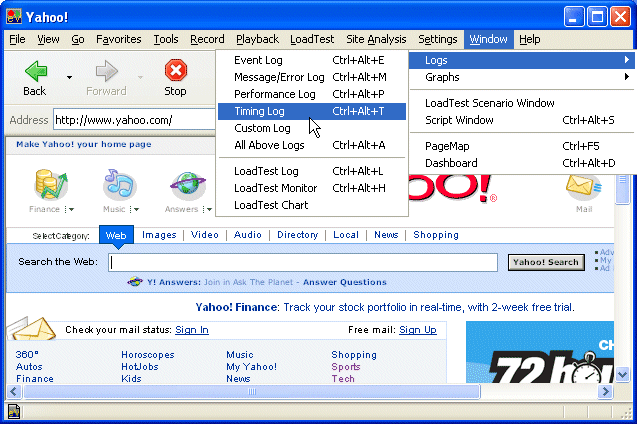Select Message/Error Log entry
The width and height of the screenshot is (637, 424).
coord(312,77)
